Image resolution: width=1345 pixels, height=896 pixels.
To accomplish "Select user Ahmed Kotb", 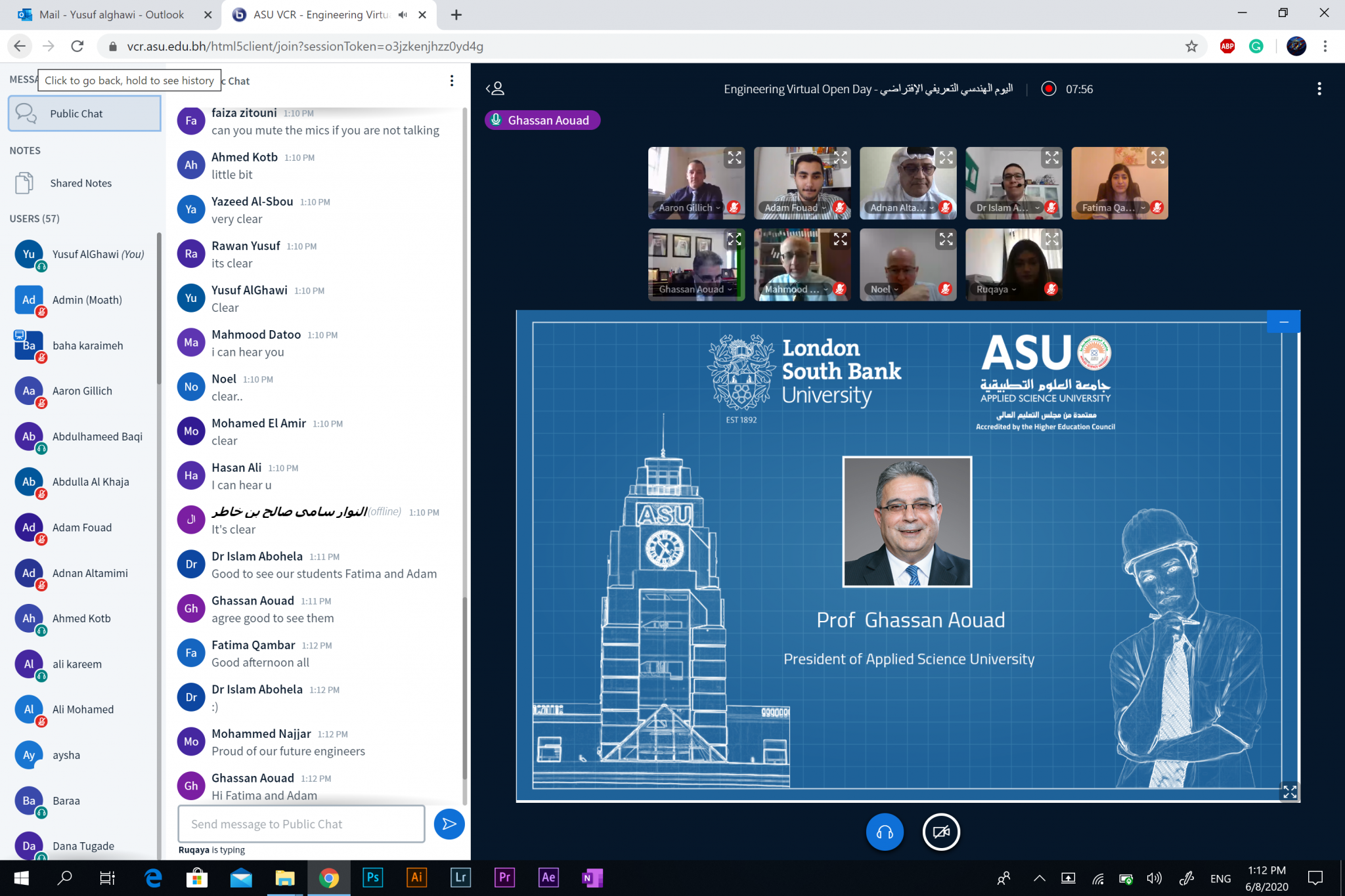I will [x=82, y=619].
